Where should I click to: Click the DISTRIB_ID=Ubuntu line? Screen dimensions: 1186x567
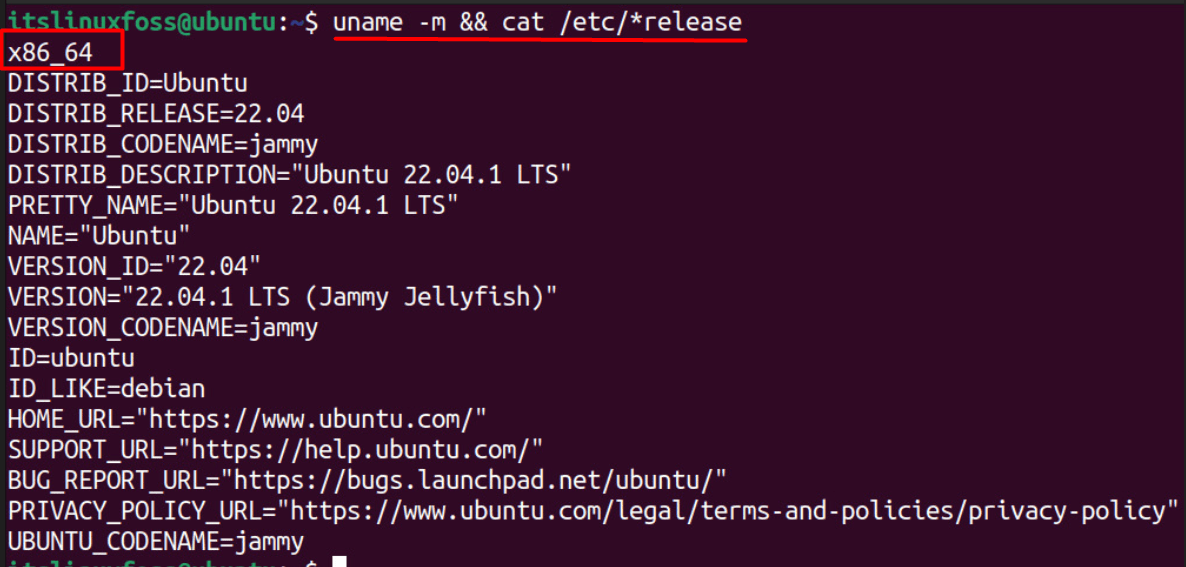tap(127, 83)
